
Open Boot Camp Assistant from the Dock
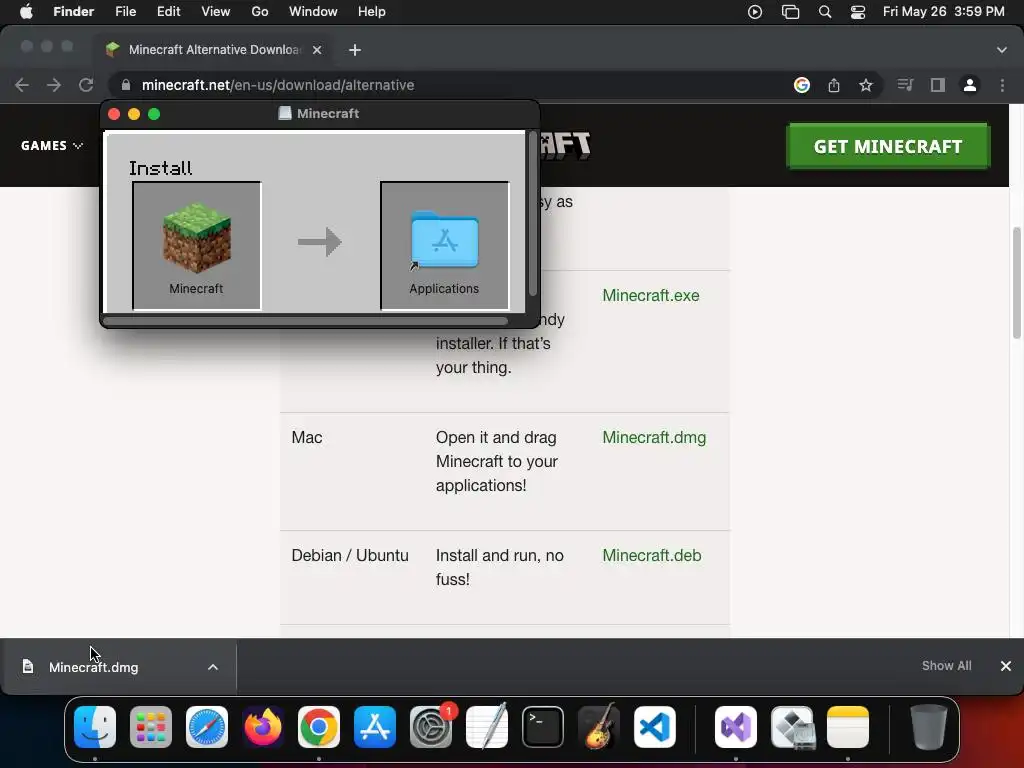pyautogui.click(x=792, y=727)
